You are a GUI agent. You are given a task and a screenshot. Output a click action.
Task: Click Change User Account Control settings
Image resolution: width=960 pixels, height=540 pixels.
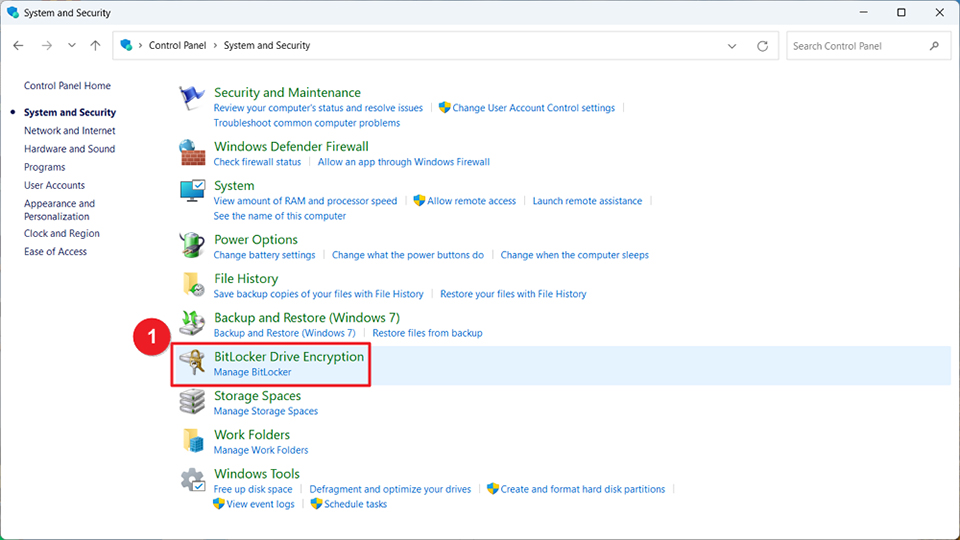[x=533, y=108]
